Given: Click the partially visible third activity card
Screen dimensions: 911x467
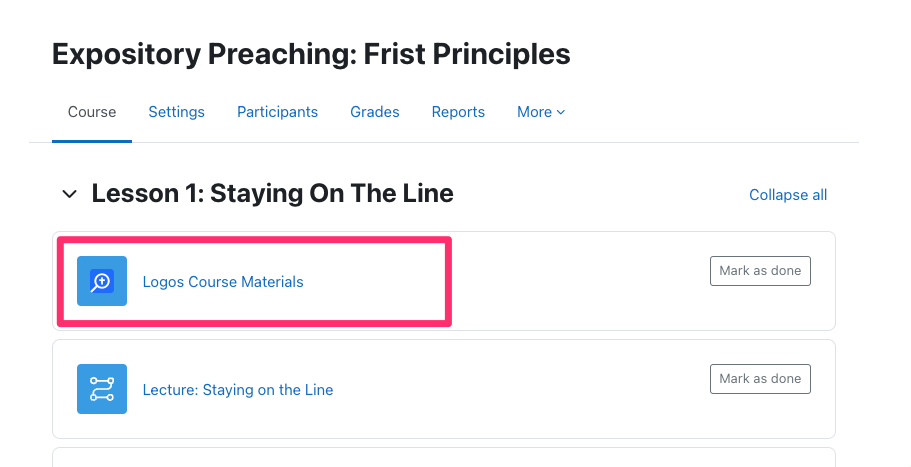Looking at the screenshot, I should tap(444, 457).
